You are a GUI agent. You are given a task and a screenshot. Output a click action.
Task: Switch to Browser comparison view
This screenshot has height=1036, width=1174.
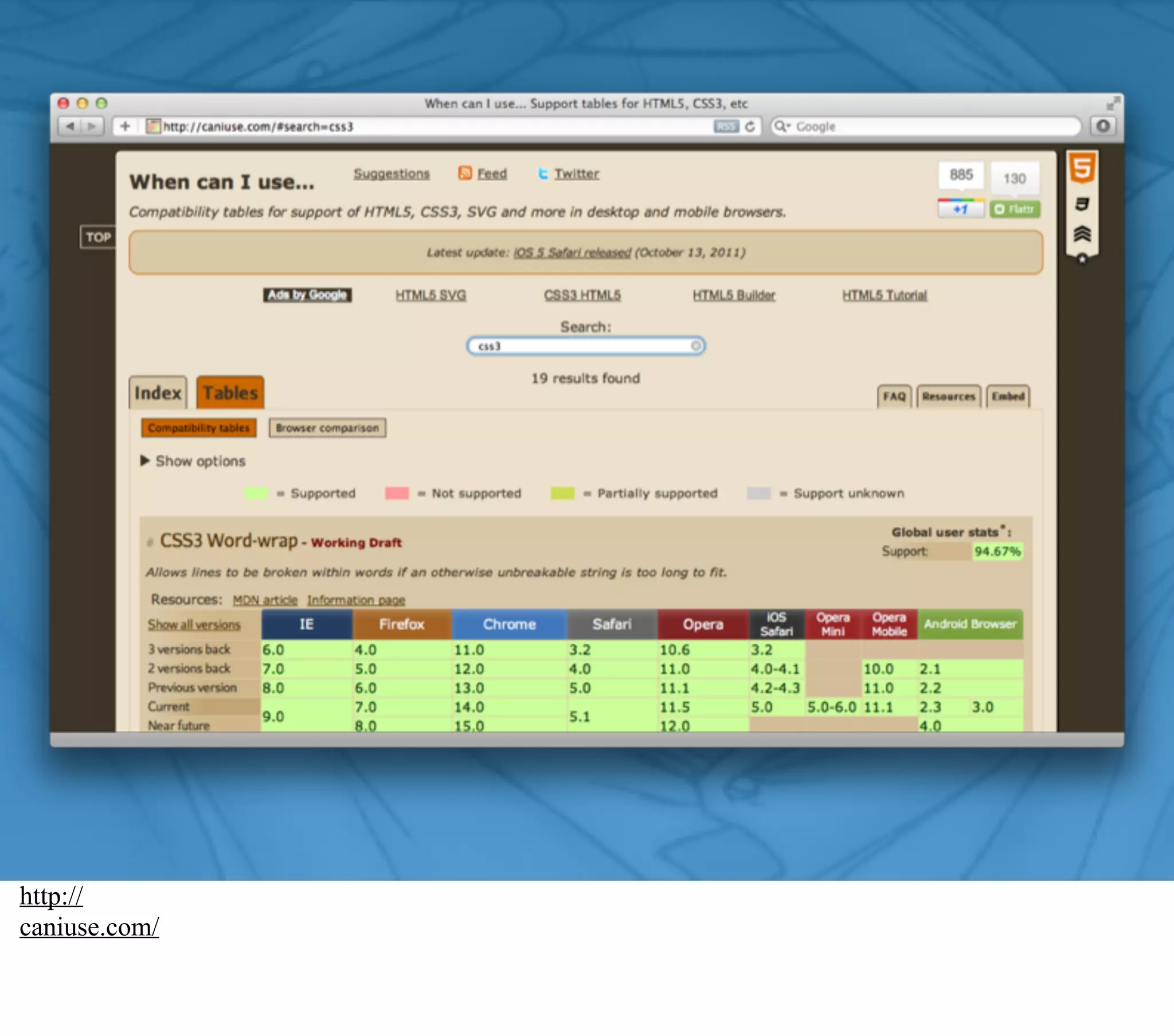click(x=327, y=428)
